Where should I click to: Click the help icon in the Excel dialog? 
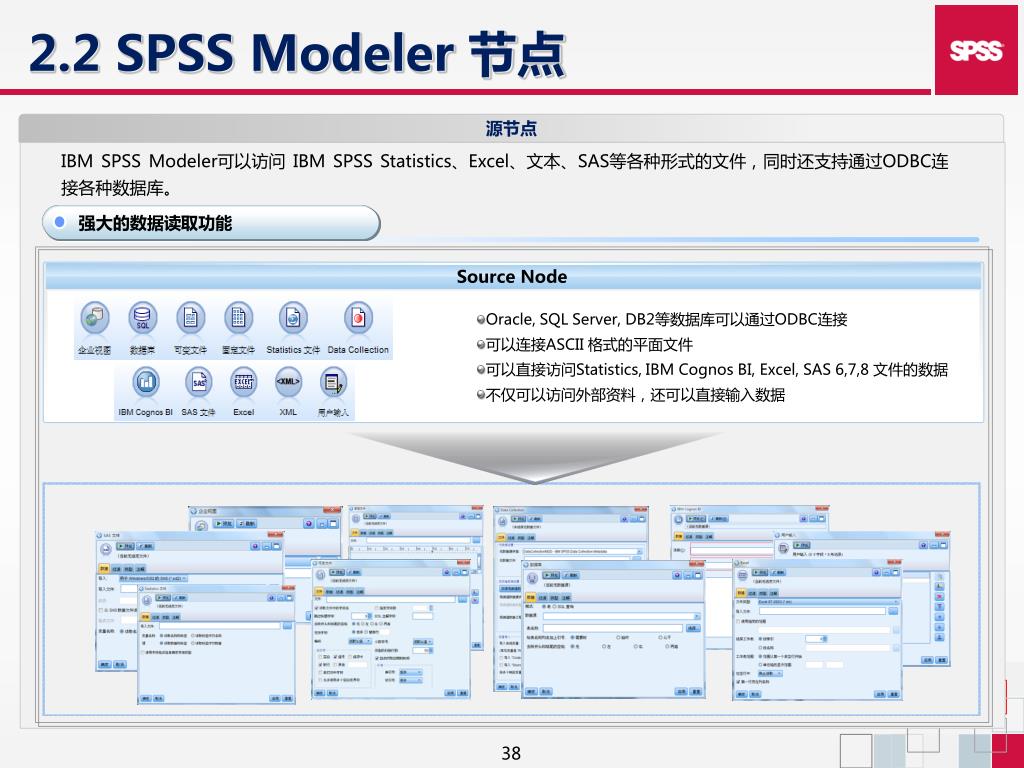(876, 573)
